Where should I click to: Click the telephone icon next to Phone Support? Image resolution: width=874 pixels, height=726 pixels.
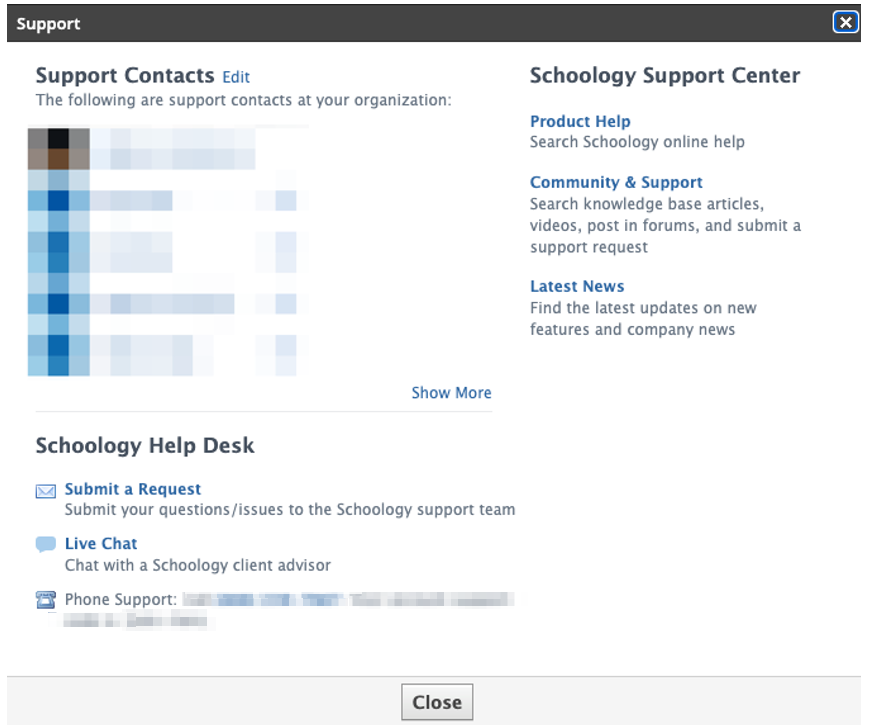(45, 599)
